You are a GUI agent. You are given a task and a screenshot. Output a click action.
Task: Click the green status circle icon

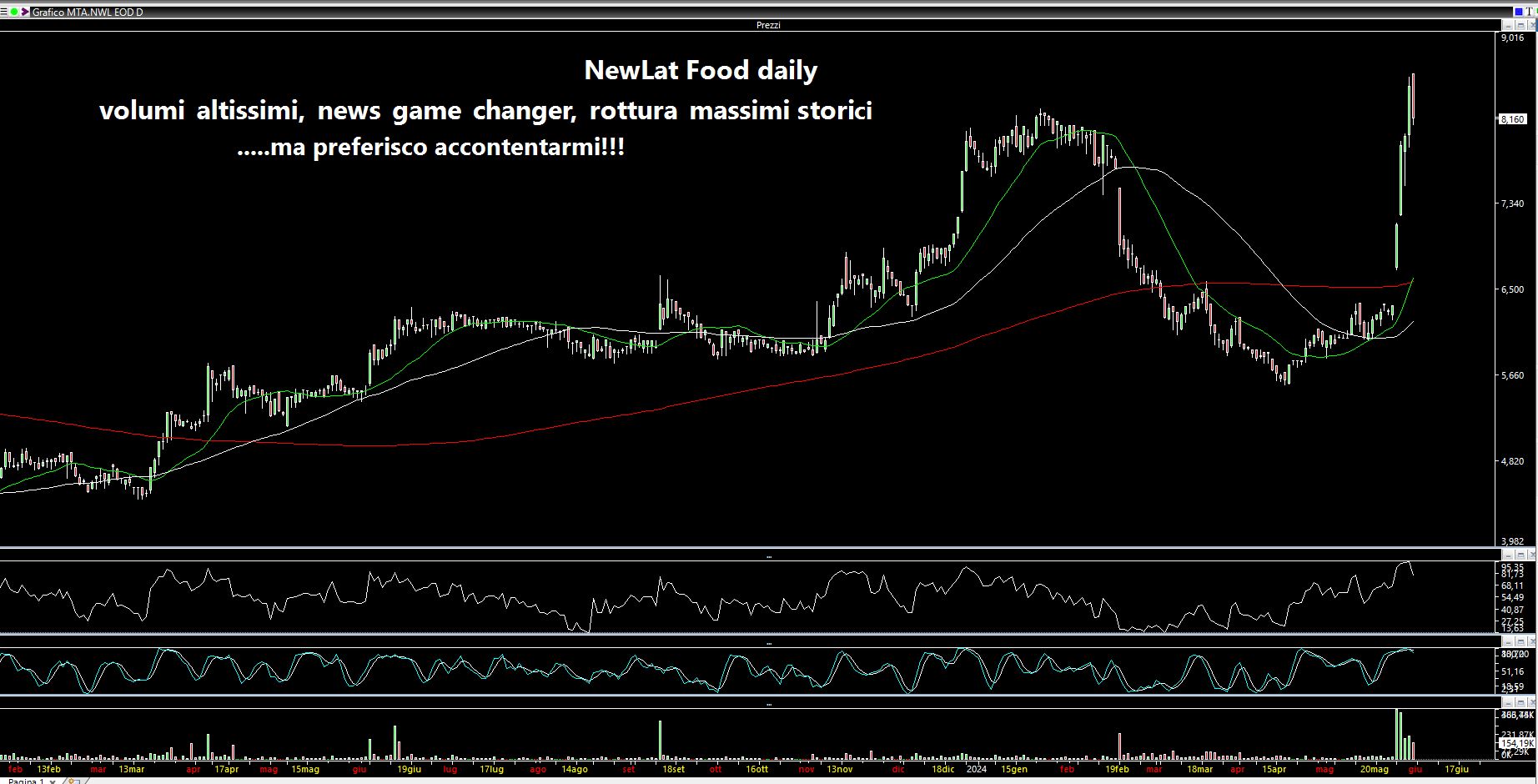pos(13,12)
